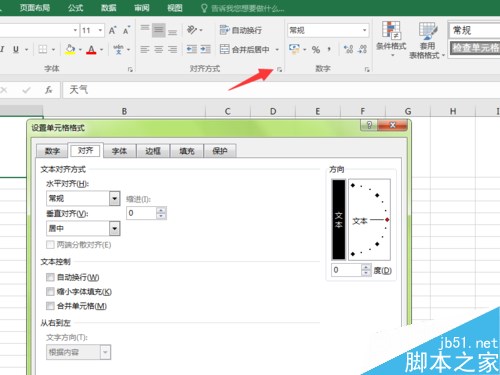Align text left in ribbon

(145, 49)
